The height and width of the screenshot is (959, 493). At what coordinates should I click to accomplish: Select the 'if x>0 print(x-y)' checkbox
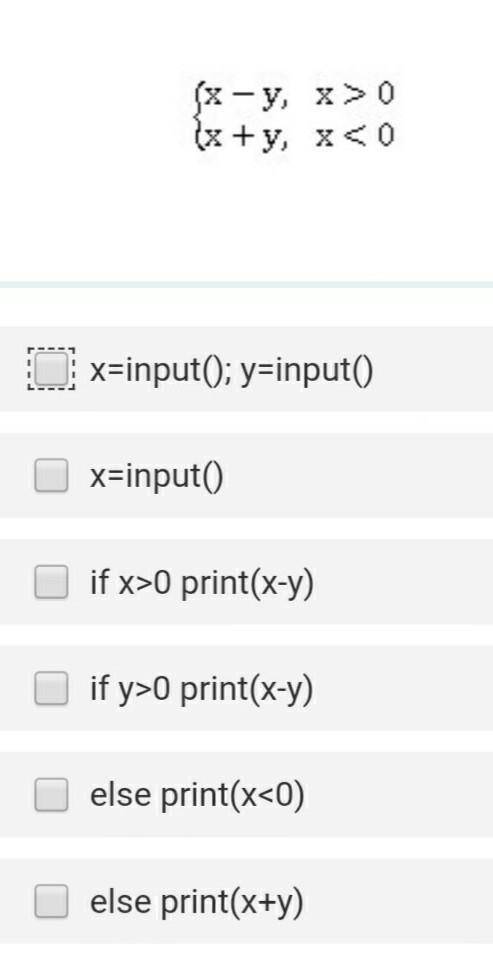click(x=51, y=582)
